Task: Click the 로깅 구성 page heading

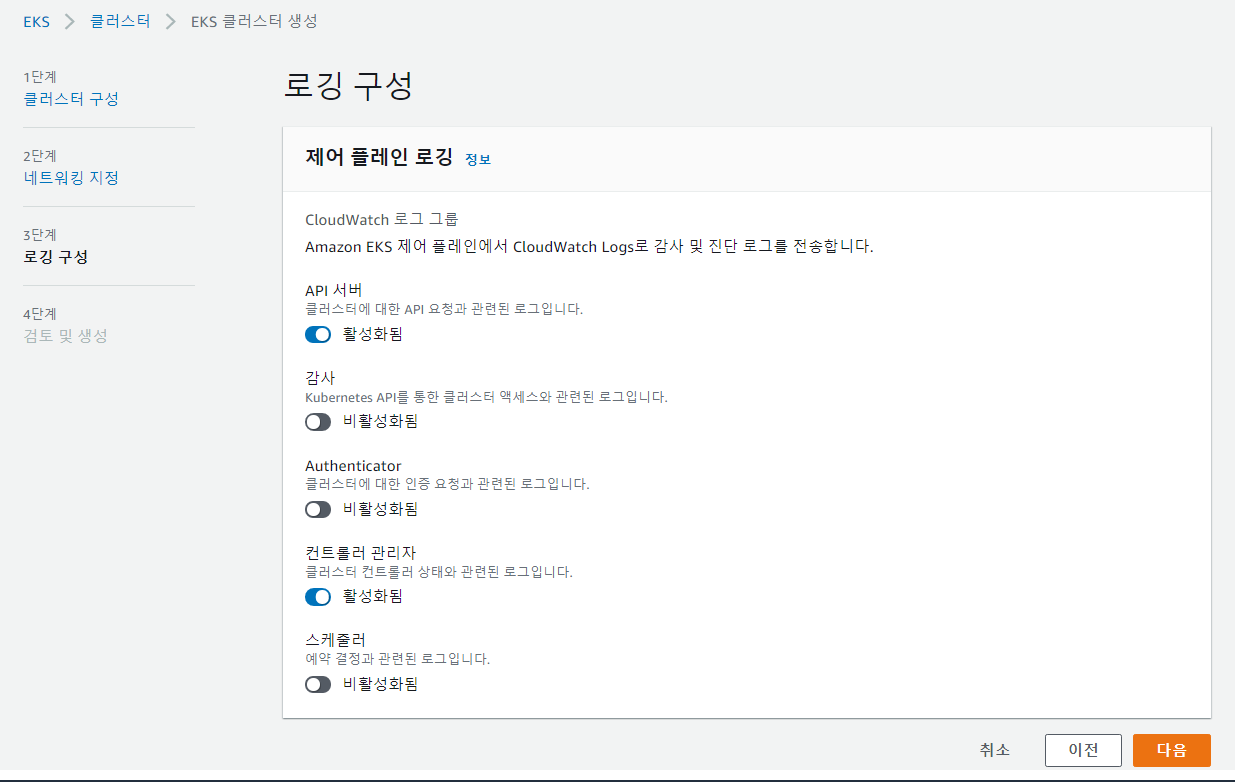Action: pos(349,86)
